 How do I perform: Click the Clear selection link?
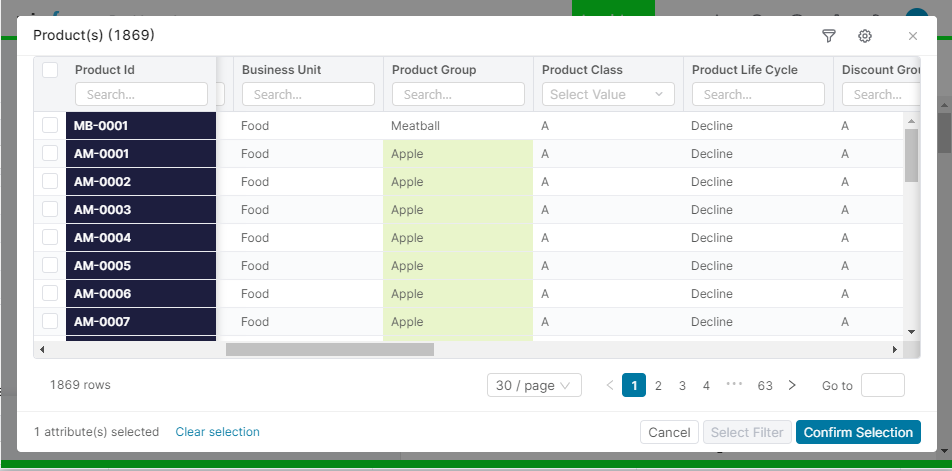pyautogui.click(x=217, y=432)
